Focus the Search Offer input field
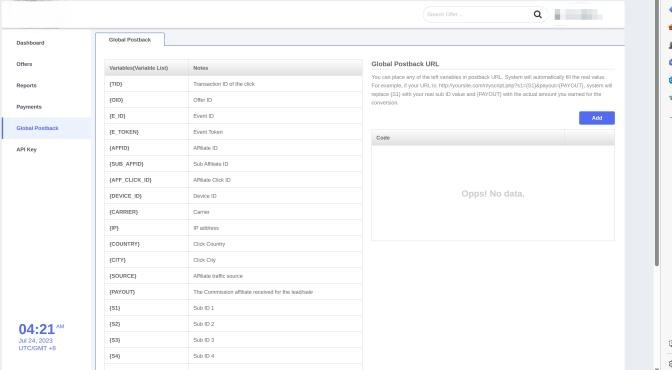Screen dimensions: 672x370 coord(477,15)
